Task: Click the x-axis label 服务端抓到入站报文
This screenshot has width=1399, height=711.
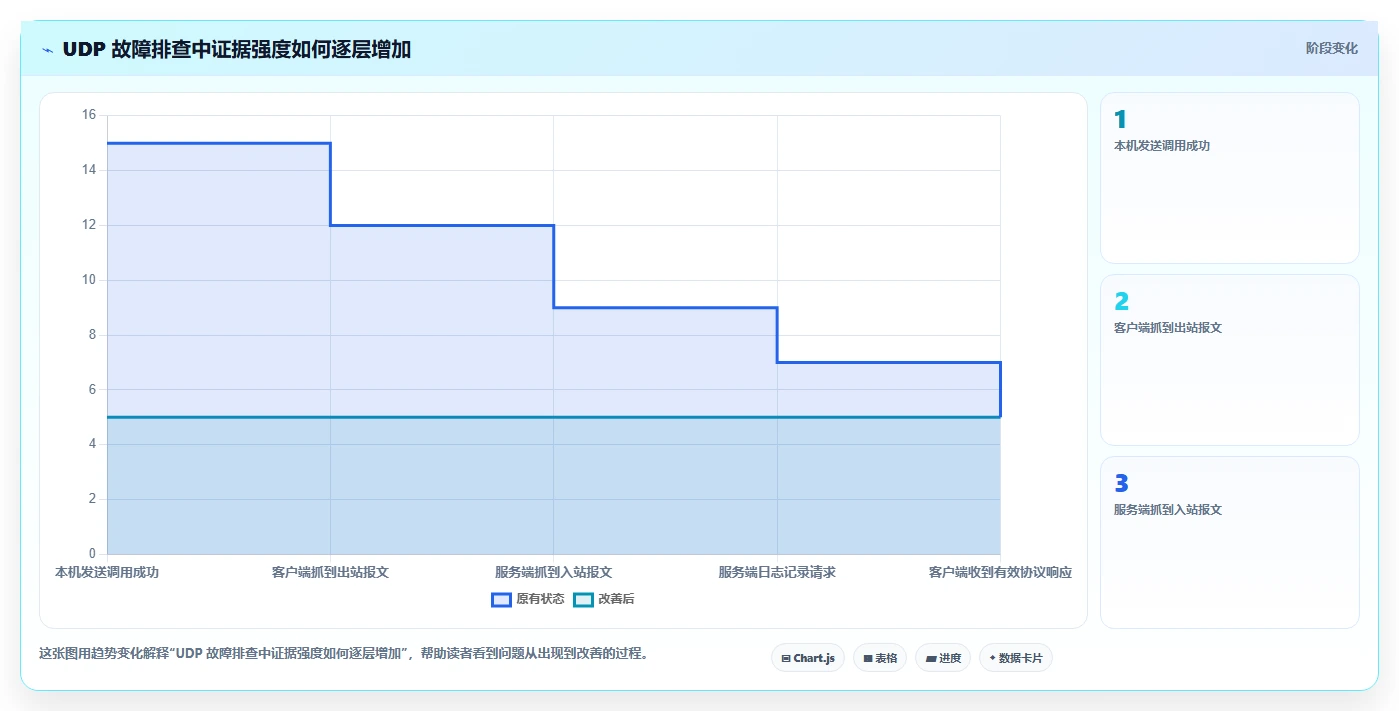Action: [x=553, y=573]
